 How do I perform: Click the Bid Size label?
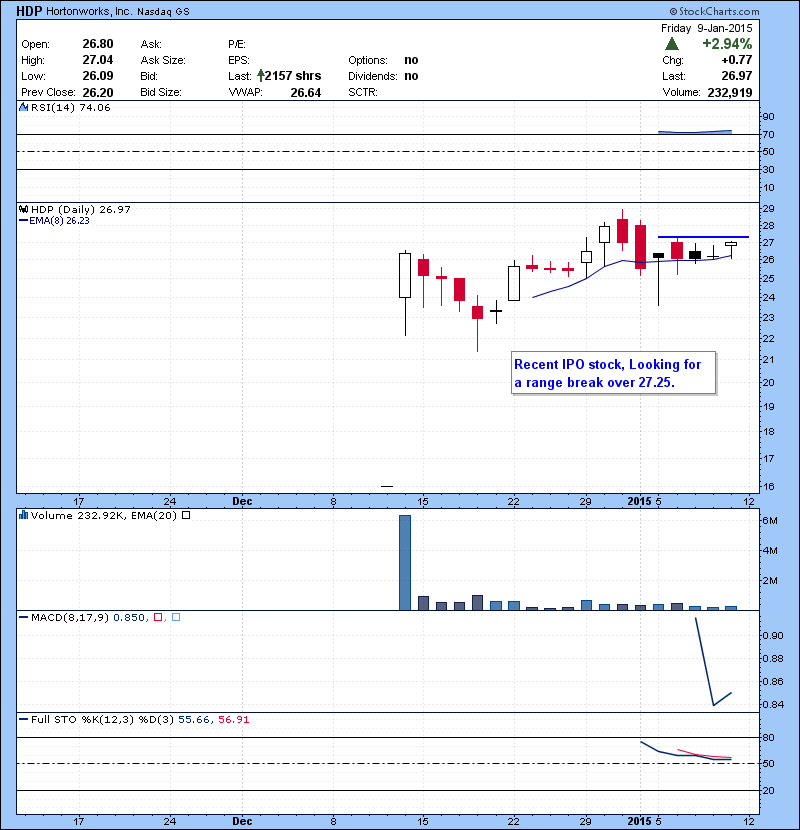pyautogui.click(x=161, y=93)
